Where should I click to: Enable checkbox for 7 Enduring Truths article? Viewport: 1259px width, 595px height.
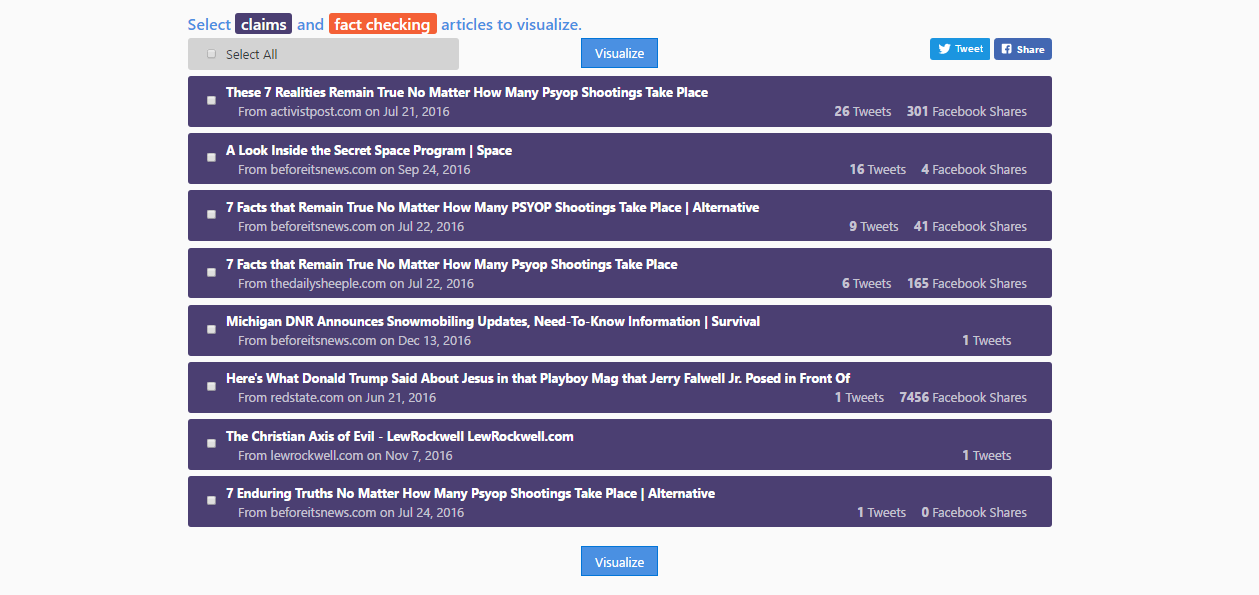point(211,500)
